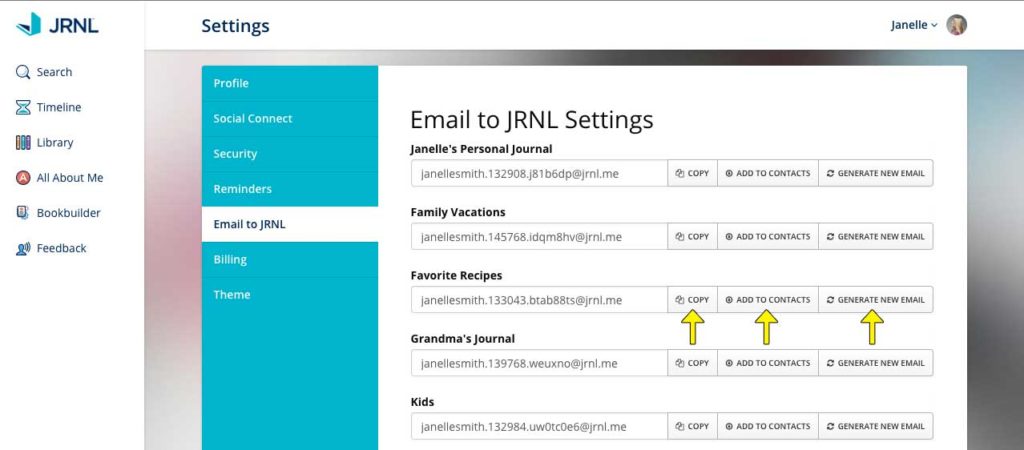Open the Bookbuilder icon
The width and height of the screenshot is (1024, 450).
(x=23, y=213)
